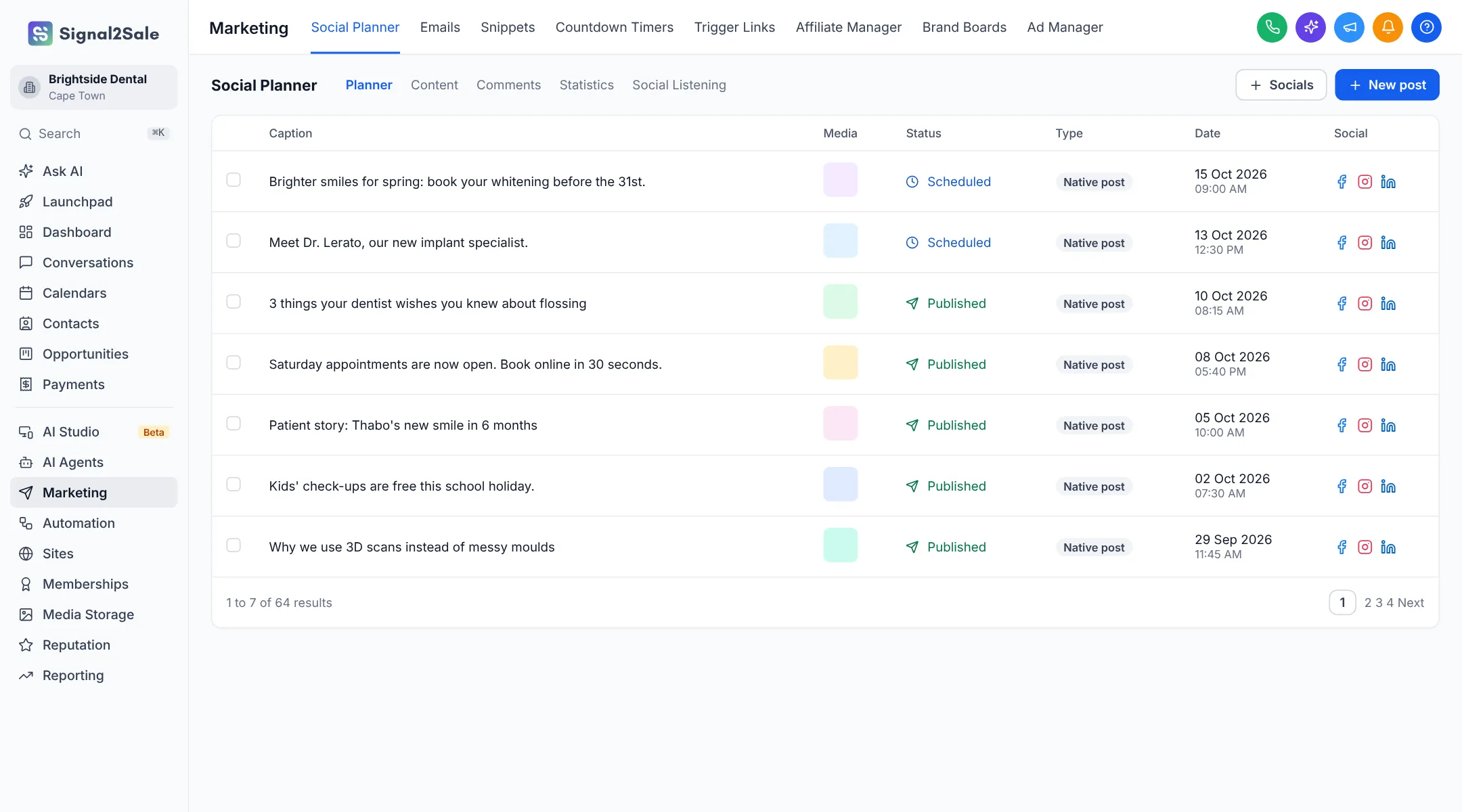Open the yellow media thumbnail of Saturday appointments post
The image size is (1462, 812).
pos(840,362)
